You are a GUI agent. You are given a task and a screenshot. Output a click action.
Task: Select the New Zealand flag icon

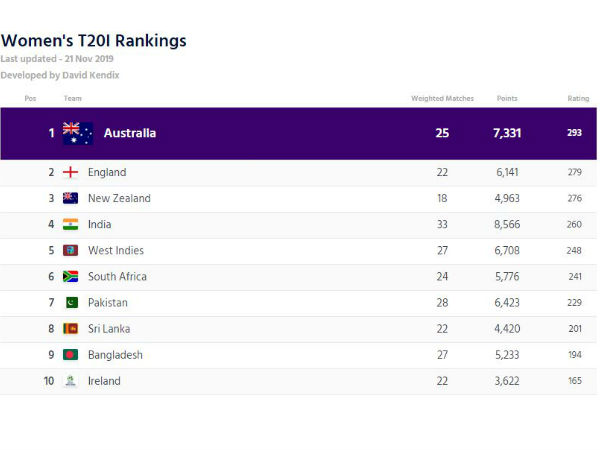(x=71, y=198)
